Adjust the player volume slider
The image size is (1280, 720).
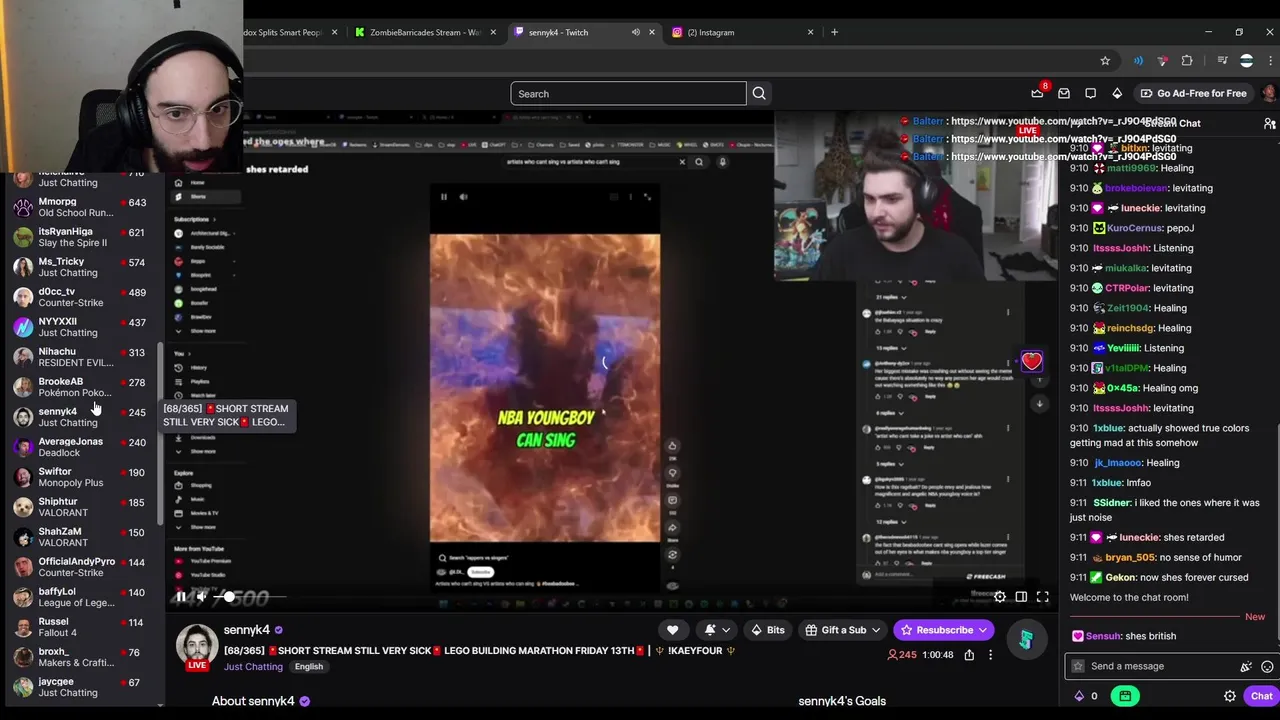(x=250, y=597)
